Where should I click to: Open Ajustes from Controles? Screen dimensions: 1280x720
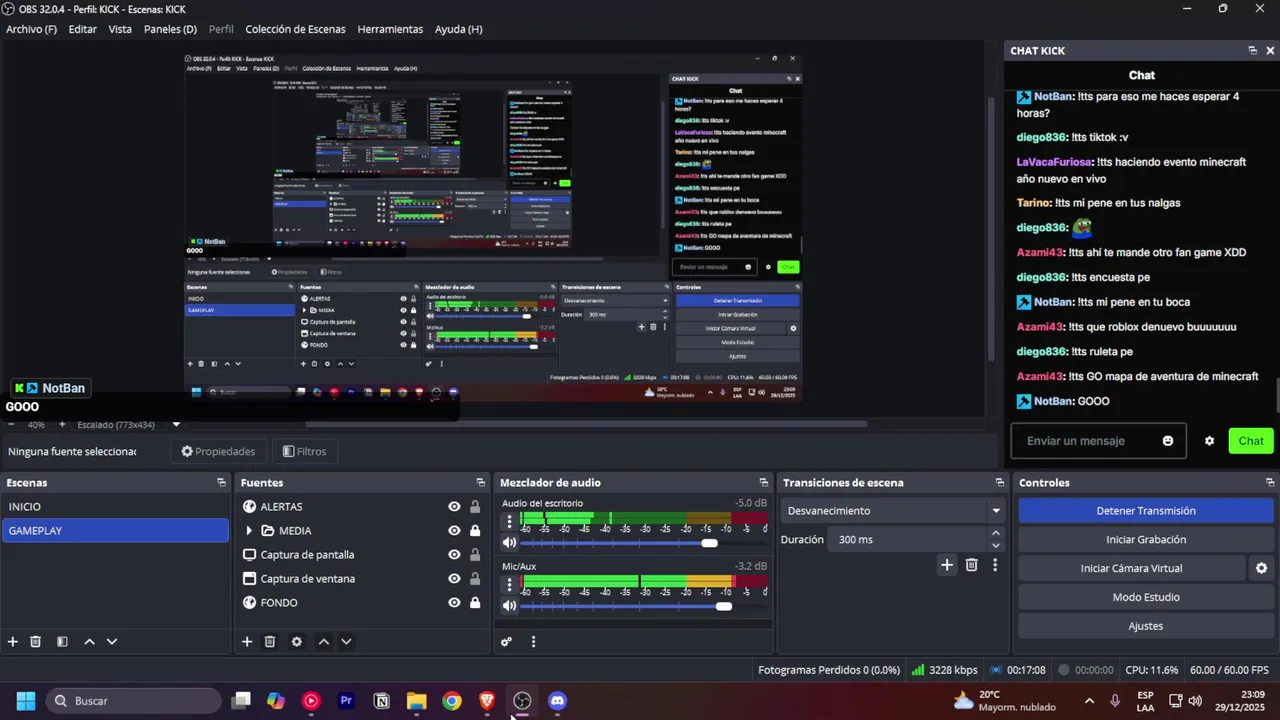1146,626
